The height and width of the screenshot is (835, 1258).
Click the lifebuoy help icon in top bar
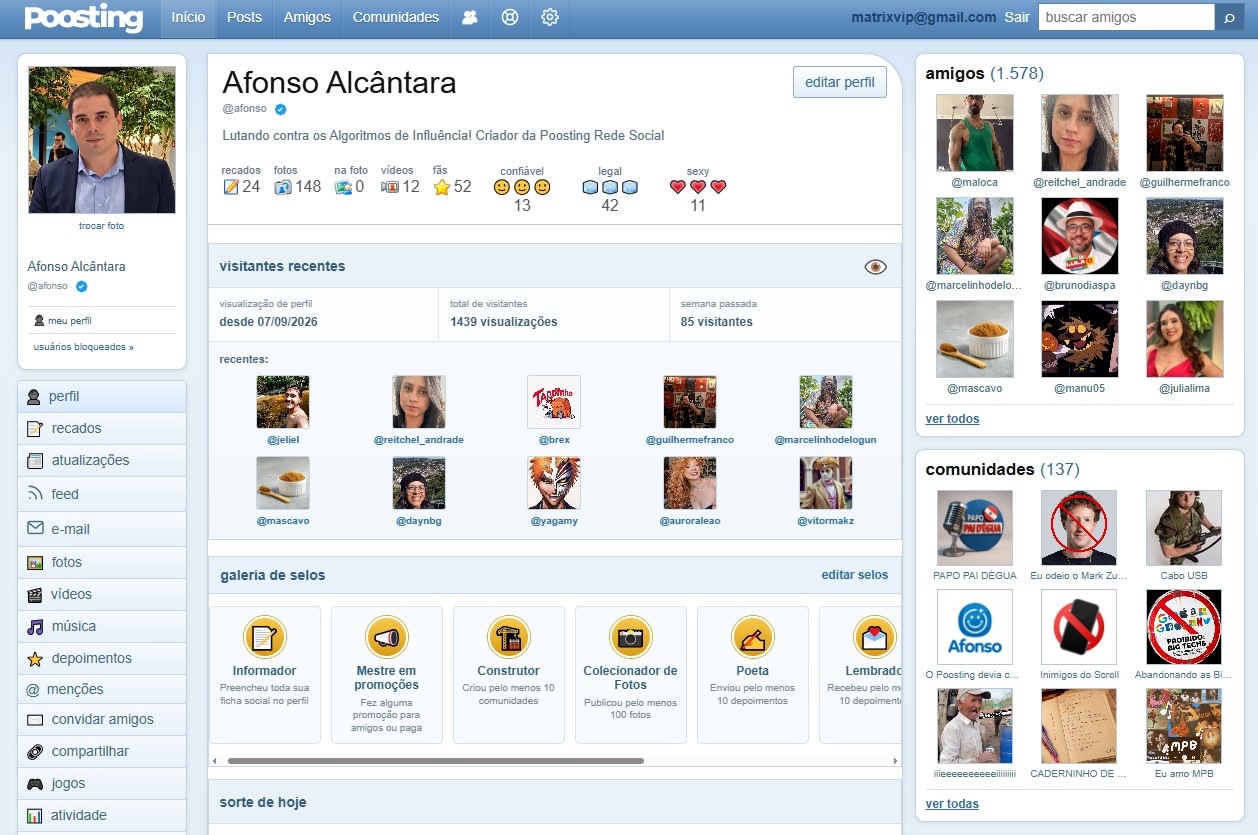[510, 17]
